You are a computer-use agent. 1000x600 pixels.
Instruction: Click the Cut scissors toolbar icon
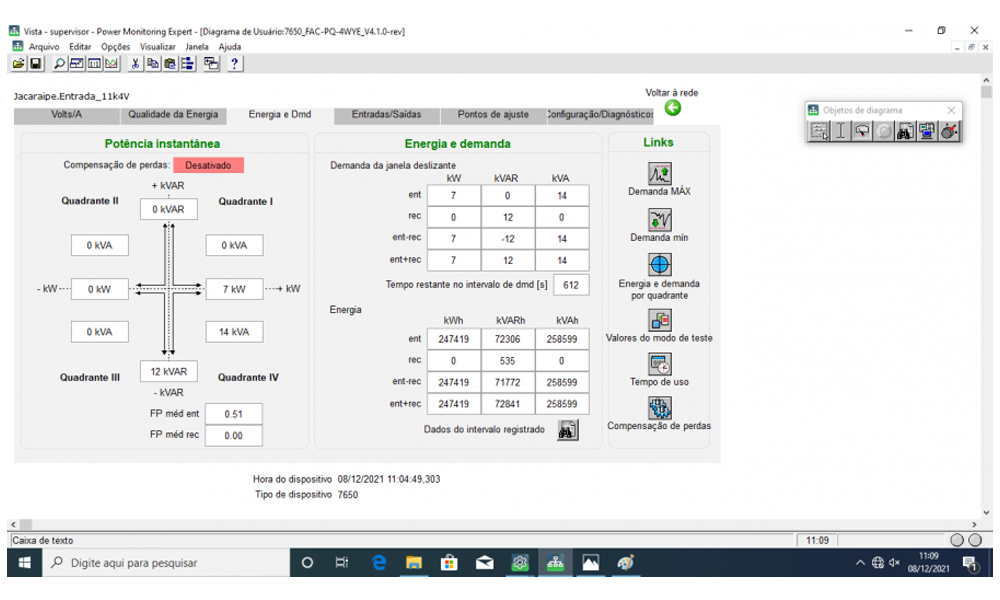pos(135,64)
